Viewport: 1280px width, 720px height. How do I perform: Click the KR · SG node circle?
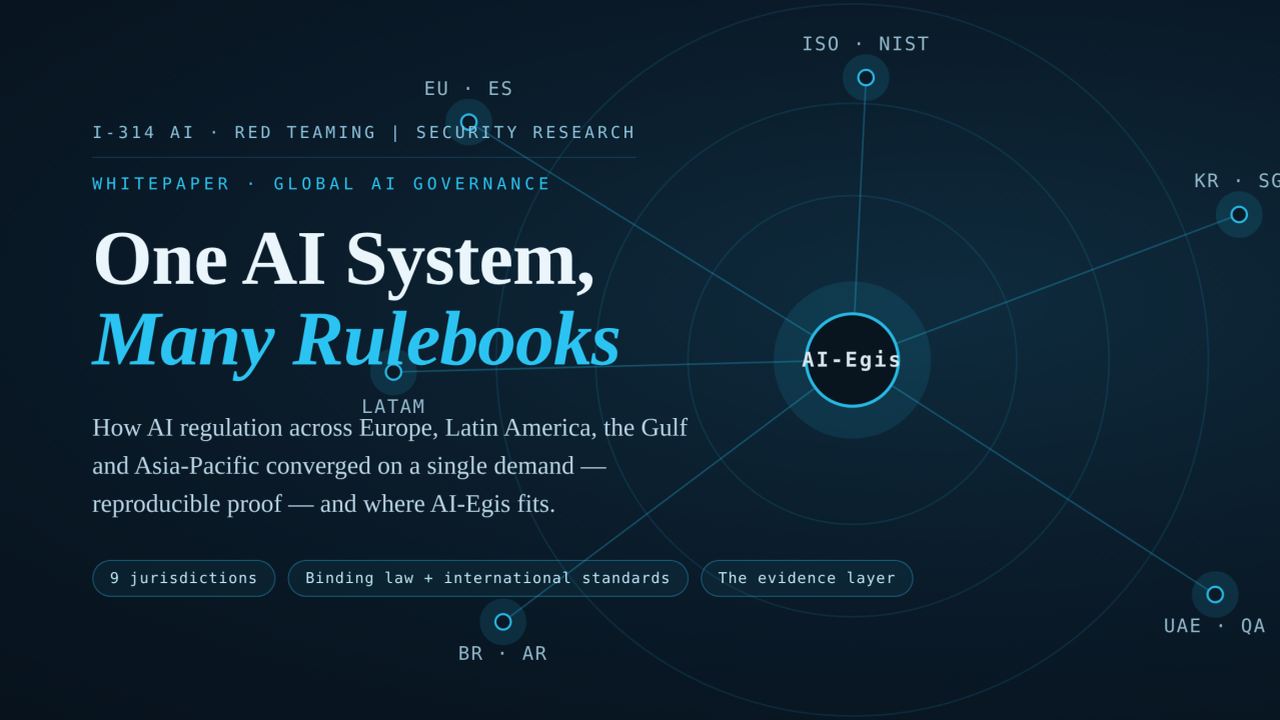click(1239, 214)
